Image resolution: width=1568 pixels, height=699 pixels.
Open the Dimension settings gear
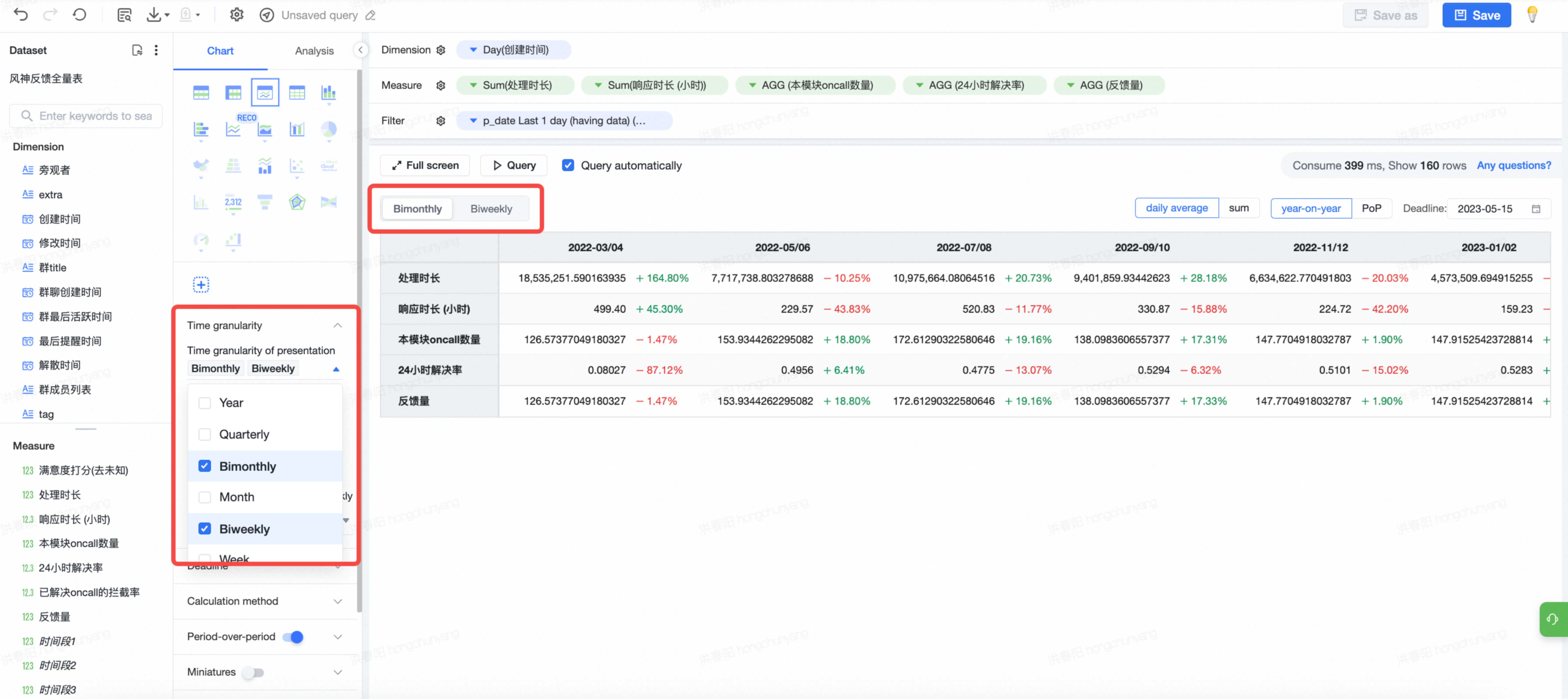[x=441, y=50]
